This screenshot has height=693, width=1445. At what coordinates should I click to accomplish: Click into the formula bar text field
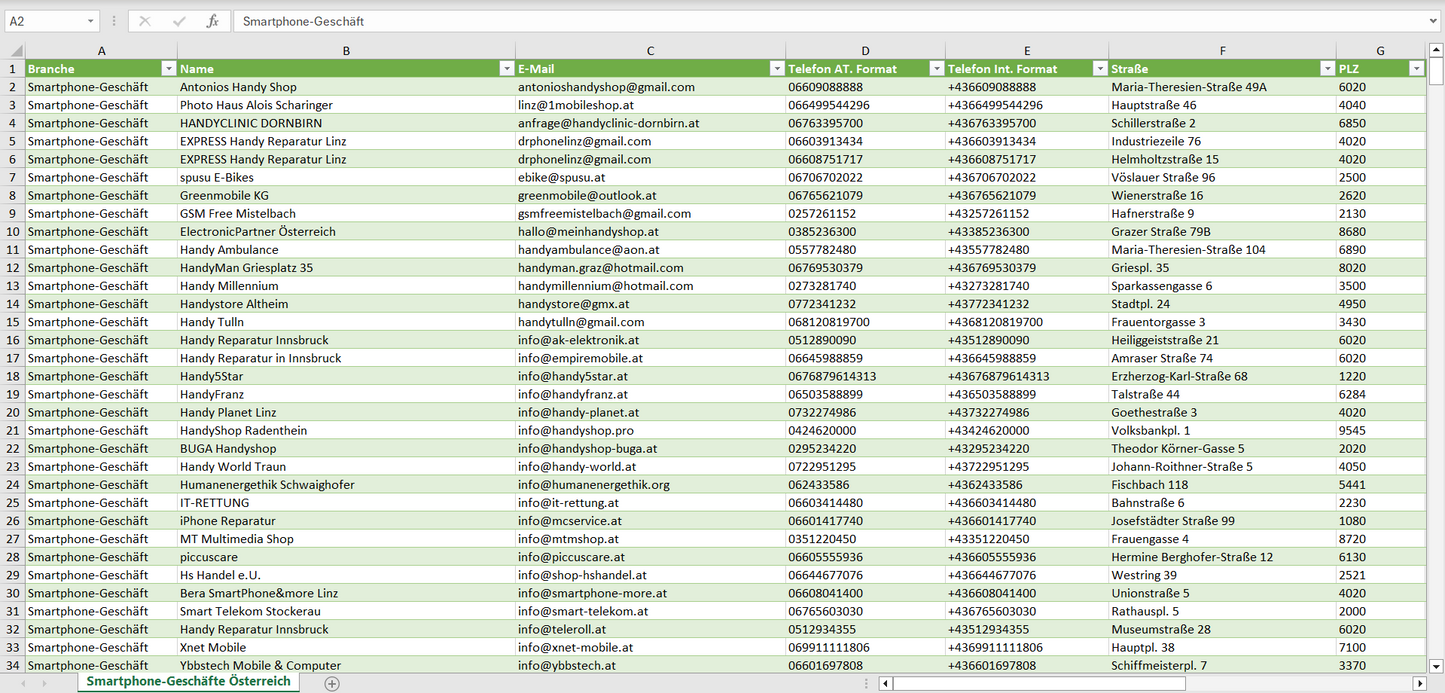[x=800, y=21]
